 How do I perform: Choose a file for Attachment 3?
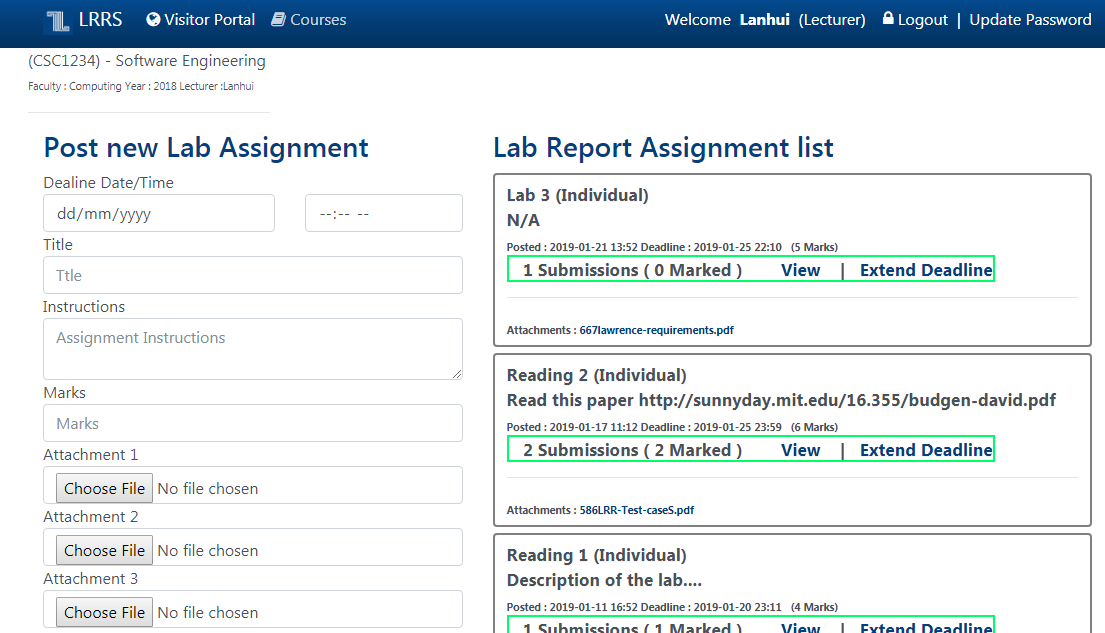click(104, 613)
